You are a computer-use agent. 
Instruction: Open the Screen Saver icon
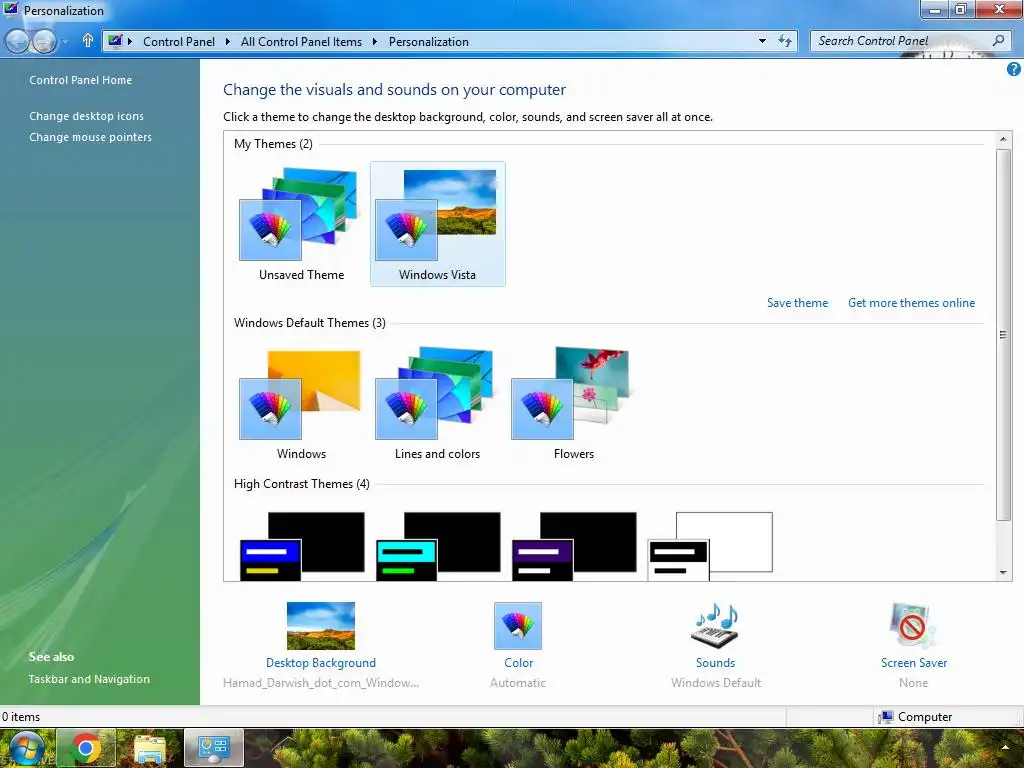(x=913, y=626)
